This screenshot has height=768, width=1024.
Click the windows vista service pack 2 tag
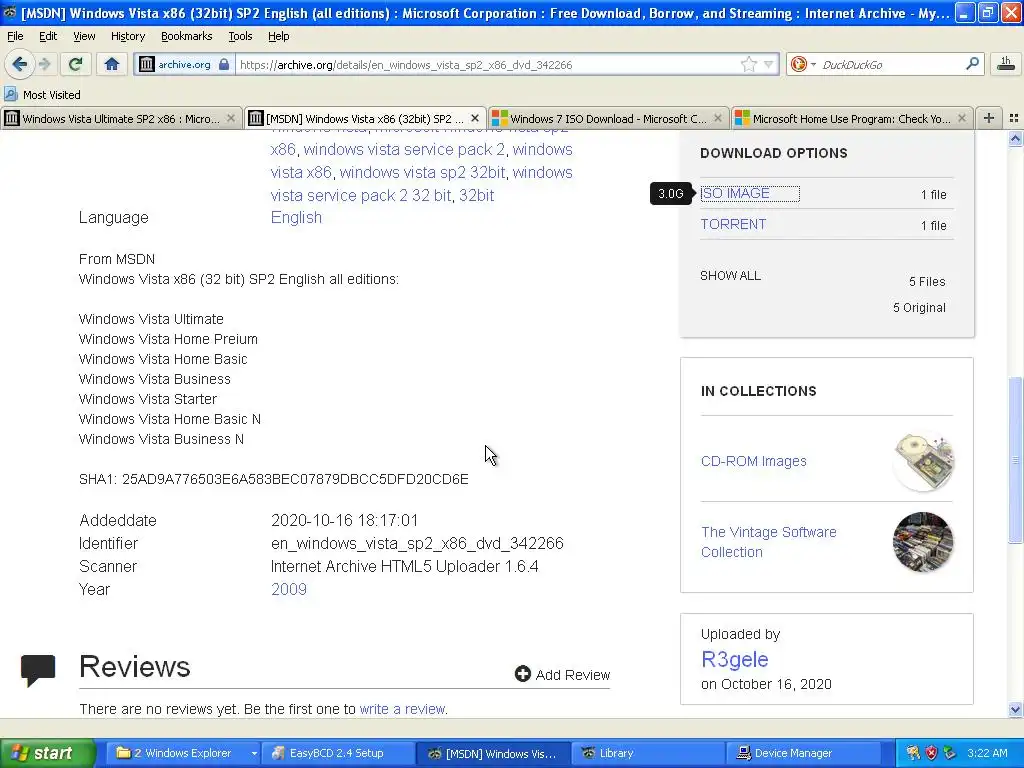tap(404, 150)
